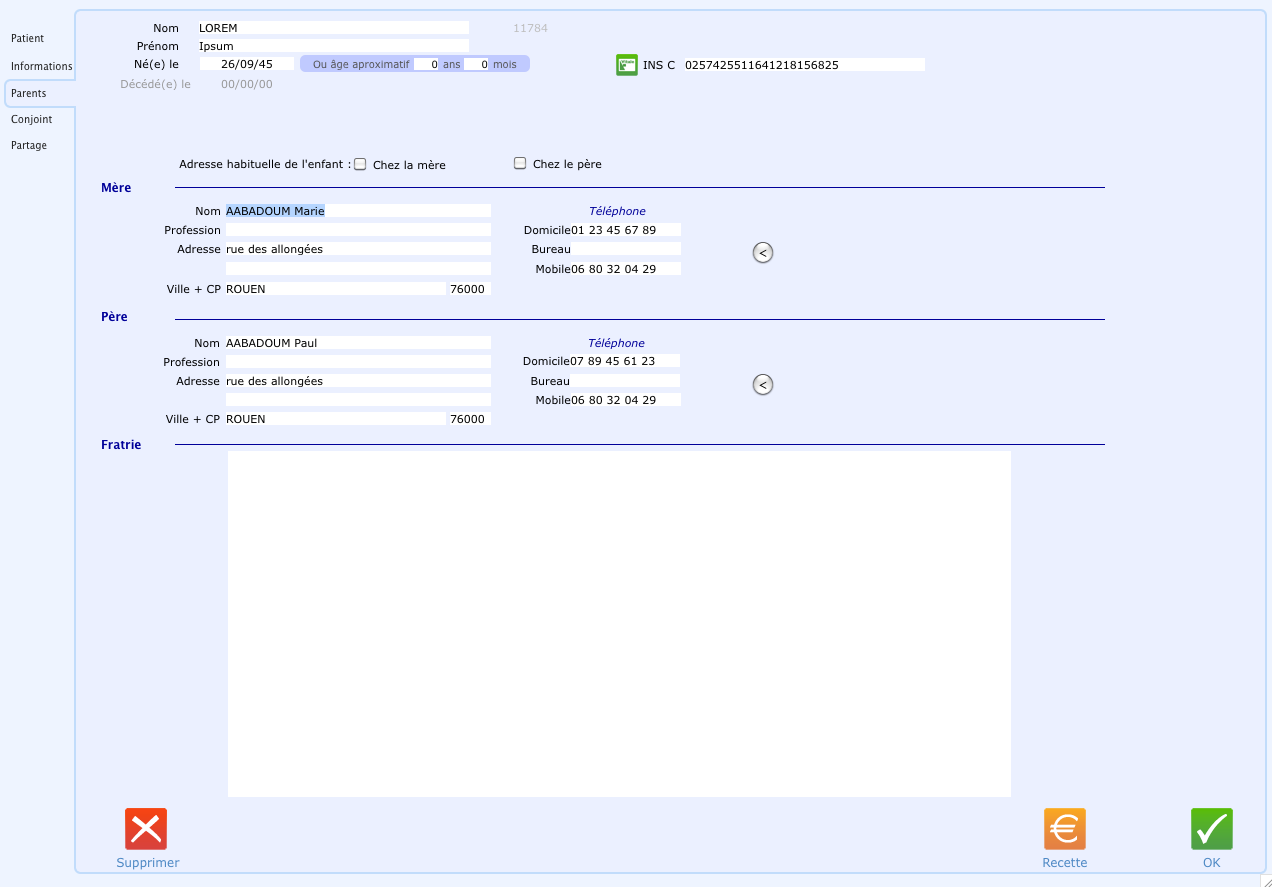This screenshot has width=1272, height=887.
Task: Click the round arrow button beside Mère's phones
Action: pyautogui.click(x=763, y=253)
